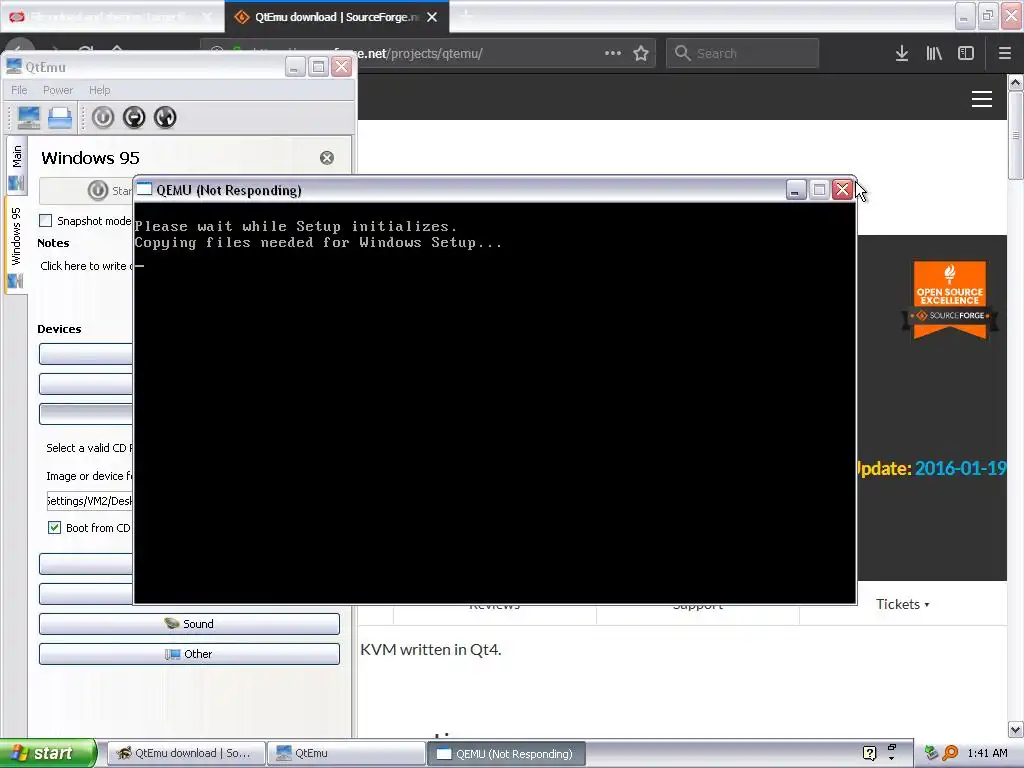The width and height of the screenshot is (1024, 768).
Task: Click the QtEmu open machine toolbar icon
Action: click(x=59, y=118)
